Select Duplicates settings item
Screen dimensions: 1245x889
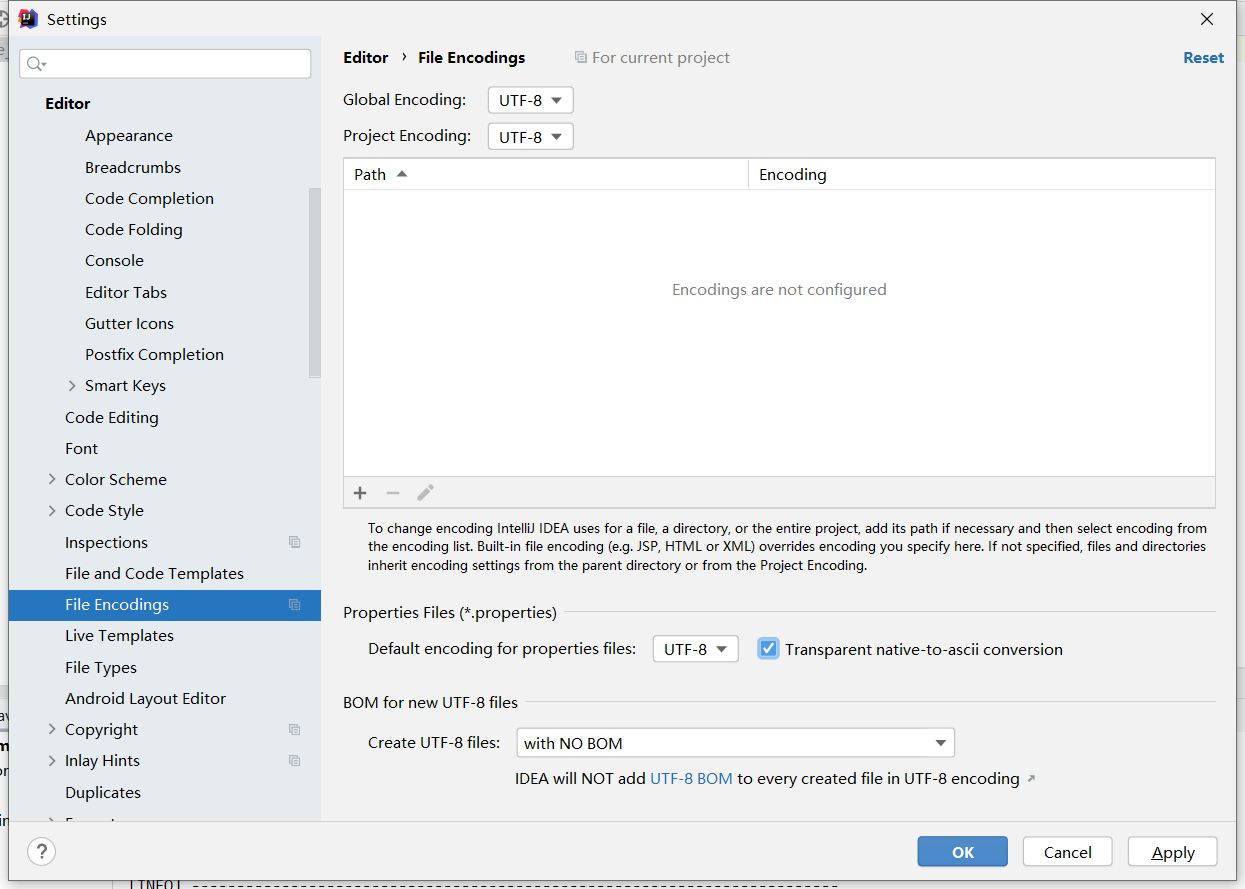coord(103,792)
